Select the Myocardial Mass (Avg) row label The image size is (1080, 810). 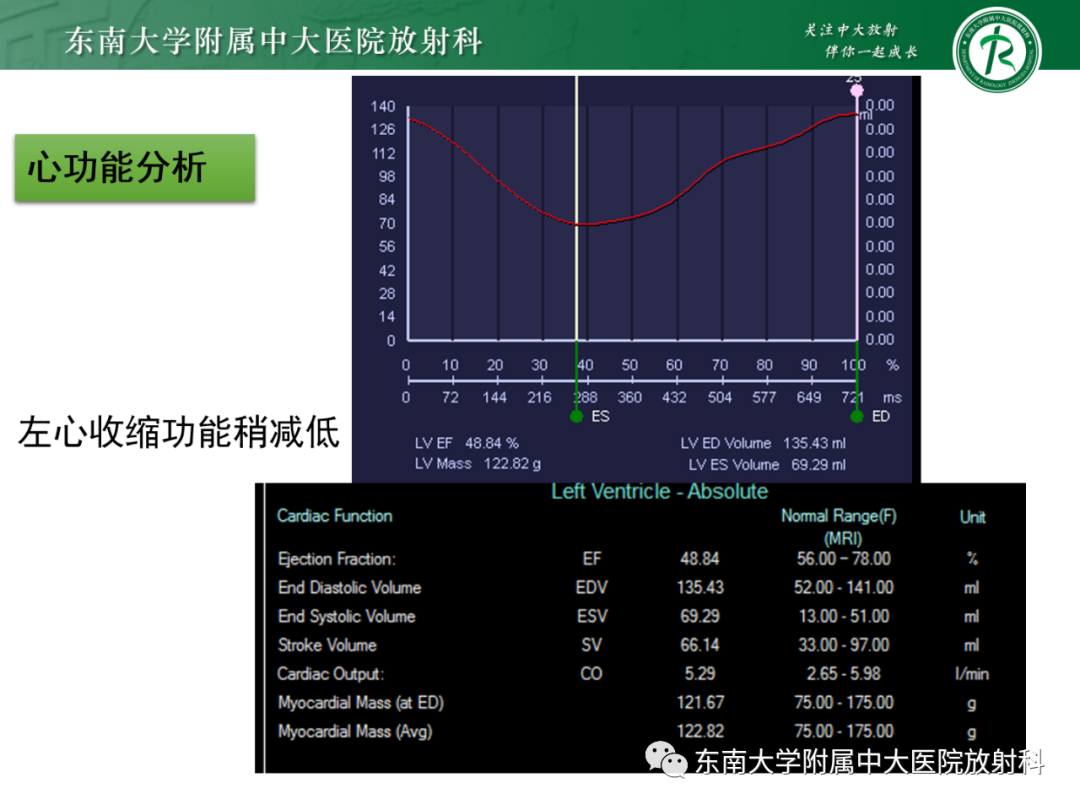[x=355, y=731]
